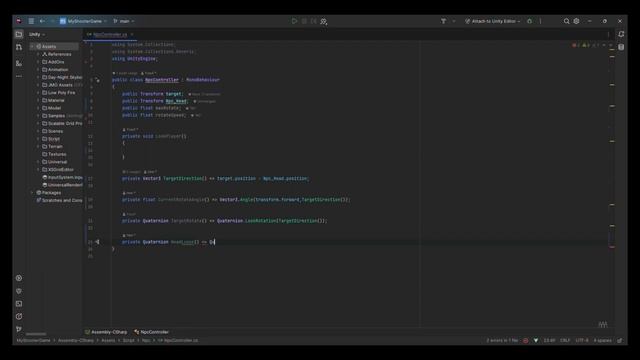Click the Code With Me icon

pos(323,21)
